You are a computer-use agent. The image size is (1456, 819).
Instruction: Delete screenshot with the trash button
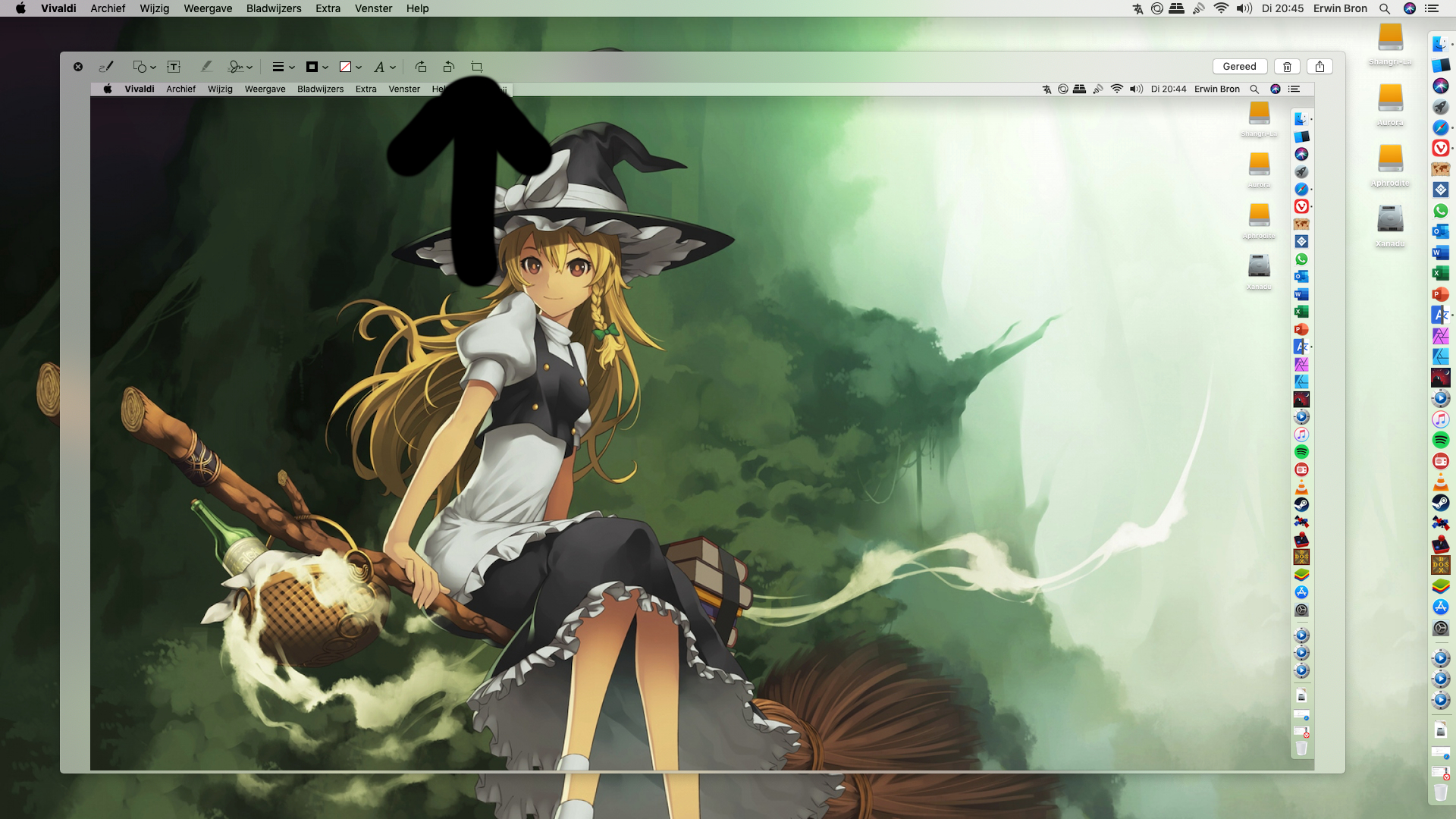coord(1287,67)
